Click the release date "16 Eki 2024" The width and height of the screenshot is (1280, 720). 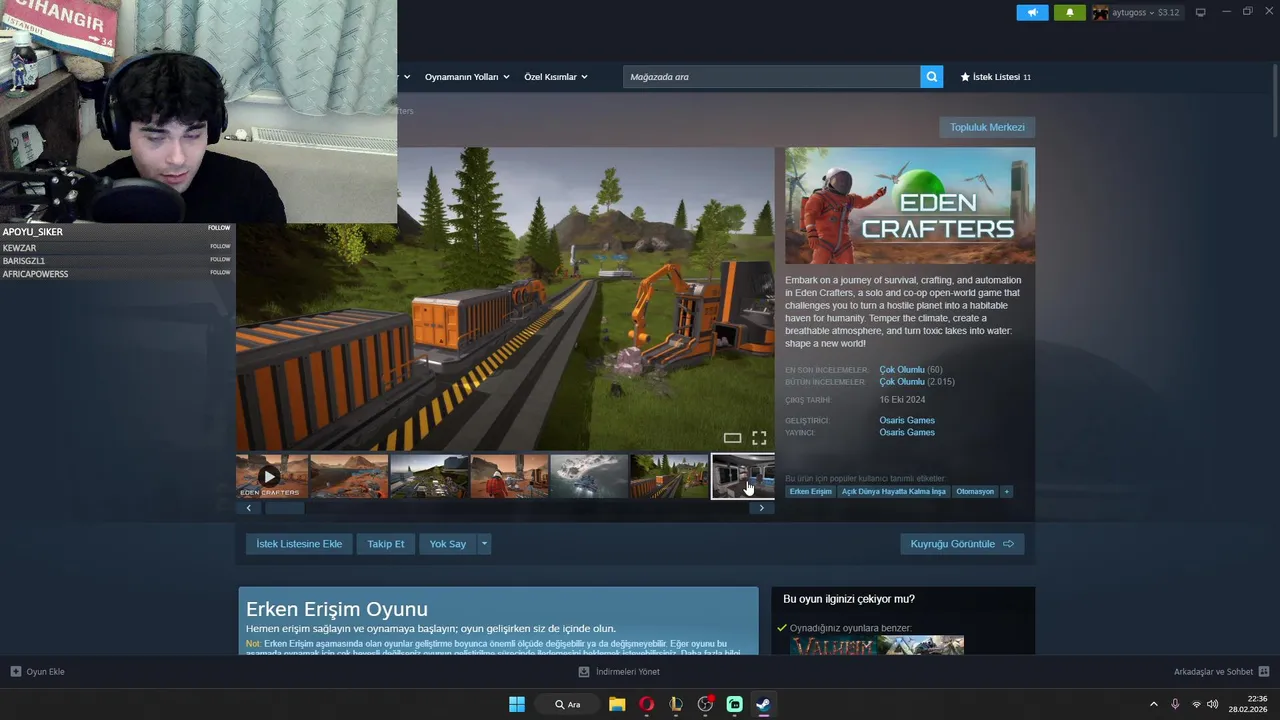pyautogui.click(x=902, y=400)
